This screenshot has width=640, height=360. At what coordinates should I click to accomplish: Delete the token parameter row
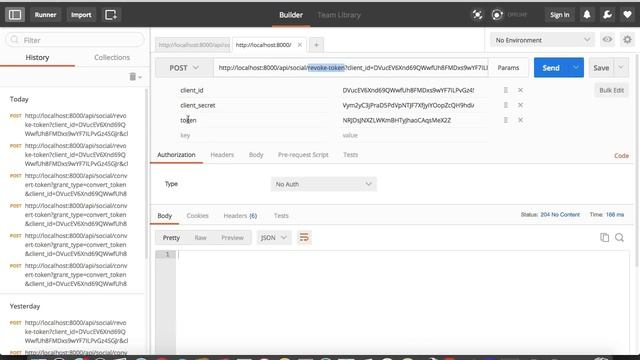point(520,120)
